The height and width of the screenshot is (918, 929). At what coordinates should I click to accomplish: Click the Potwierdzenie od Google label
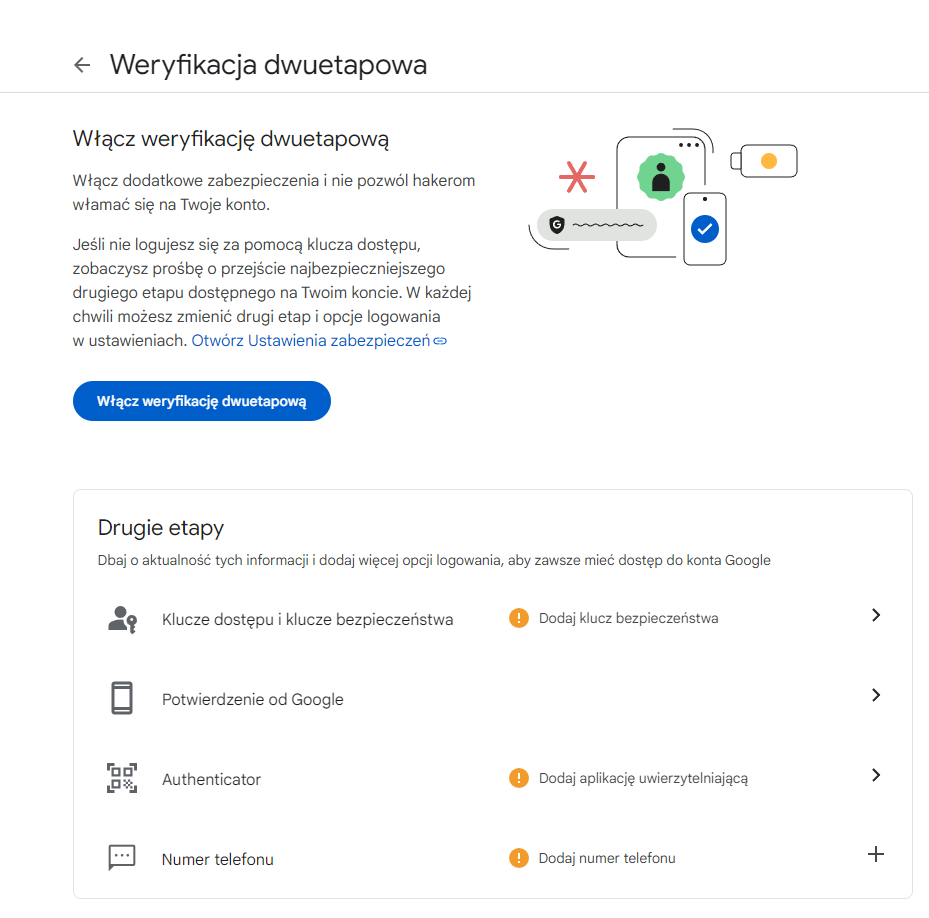(252, 699)
